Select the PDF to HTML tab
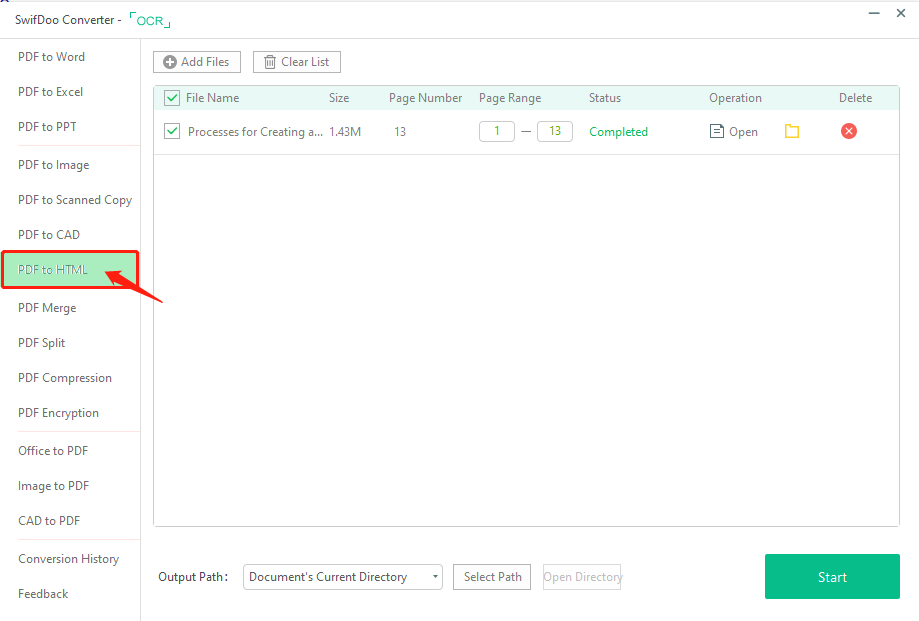Image resolution: width=919 pixels, height=621 pixels. 70,269
